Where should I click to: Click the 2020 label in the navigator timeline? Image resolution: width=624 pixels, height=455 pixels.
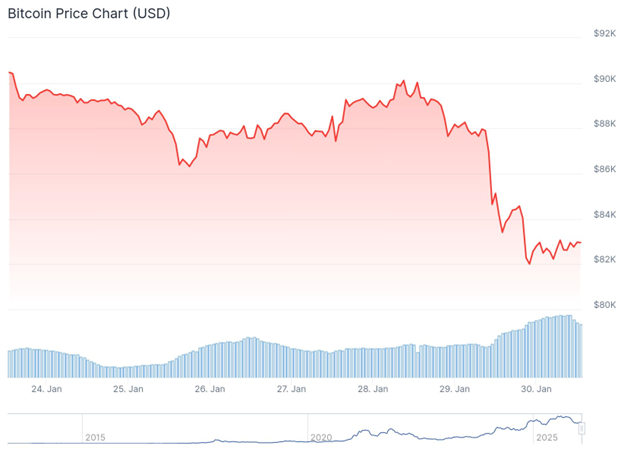coord(321,438)
